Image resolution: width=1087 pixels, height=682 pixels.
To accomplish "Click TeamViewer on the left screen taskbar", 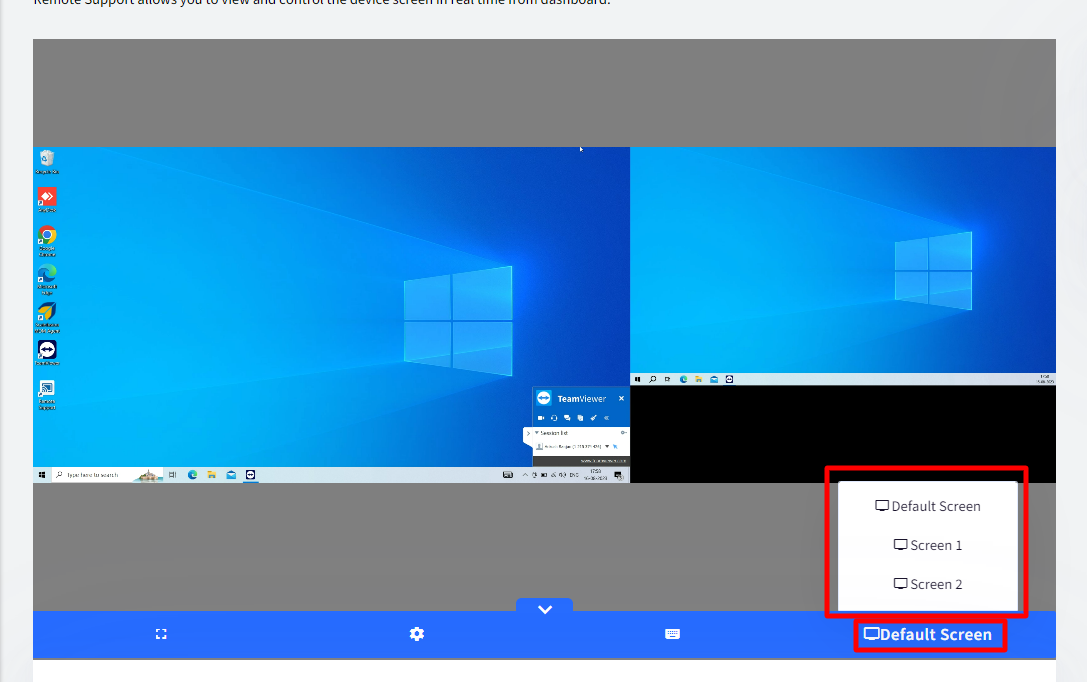I will pos(250,475).
